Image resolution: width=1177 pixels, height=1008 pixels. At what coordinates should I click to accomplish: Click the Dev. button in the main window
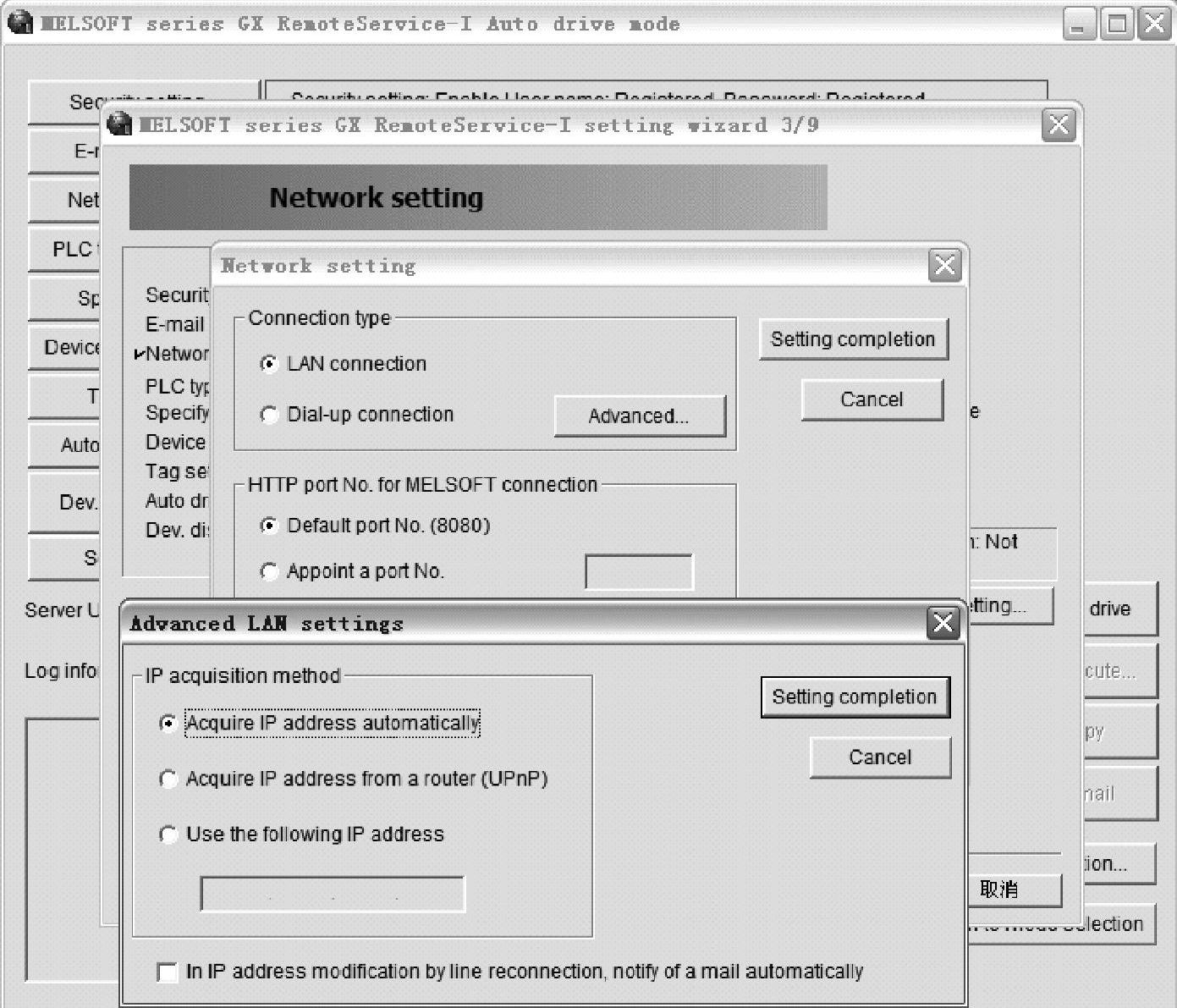64,502
